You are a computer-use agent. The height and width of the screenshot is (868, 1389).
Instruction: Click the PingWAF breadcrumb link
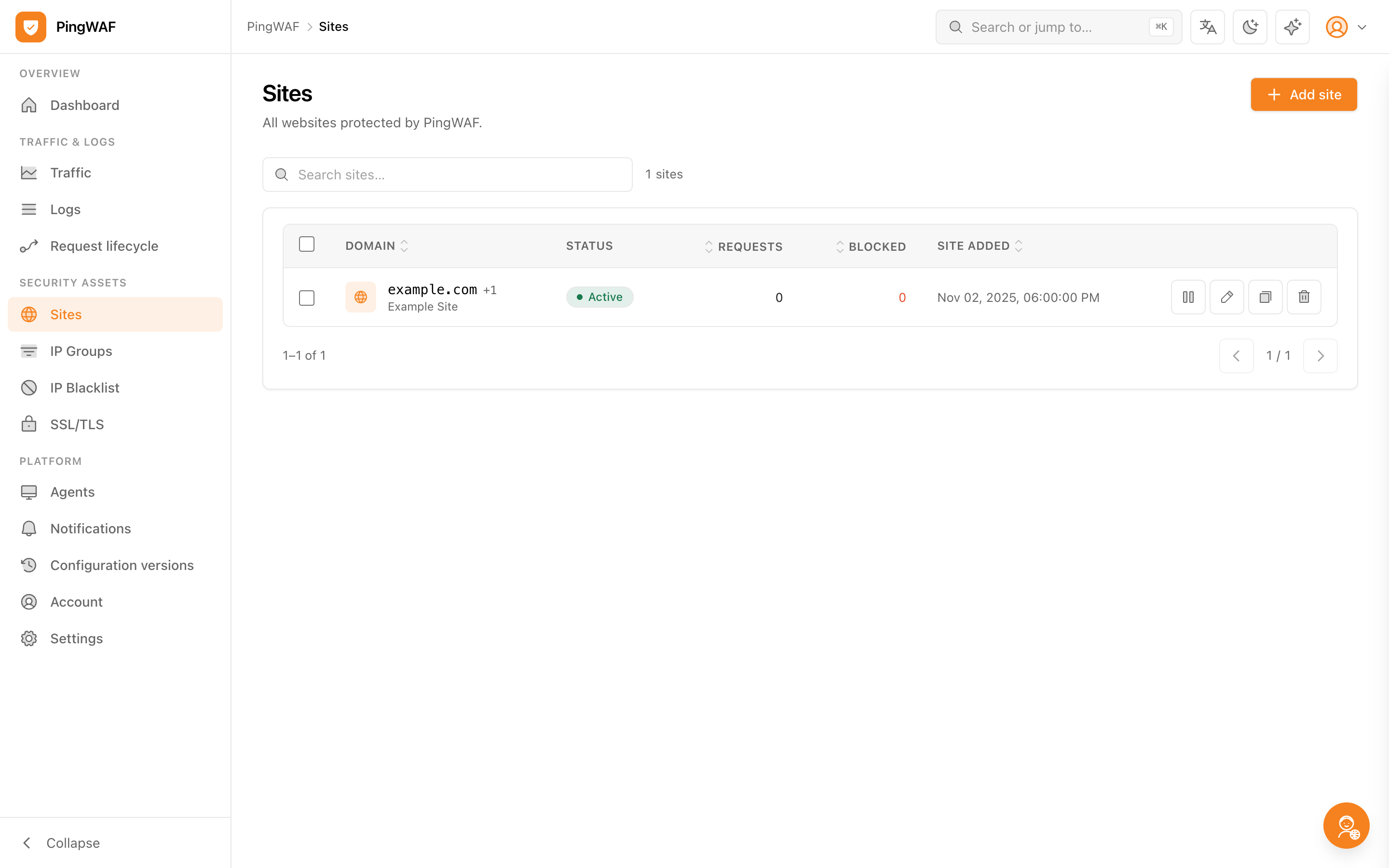click(273, 27)
